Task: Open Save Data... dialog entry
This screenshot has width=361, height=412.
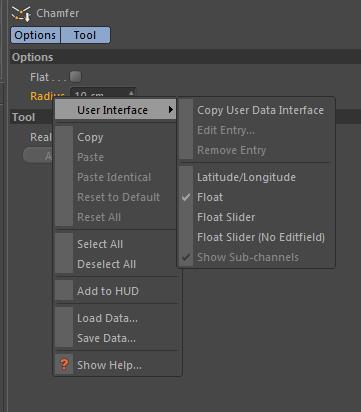Action: click(118, 338)
